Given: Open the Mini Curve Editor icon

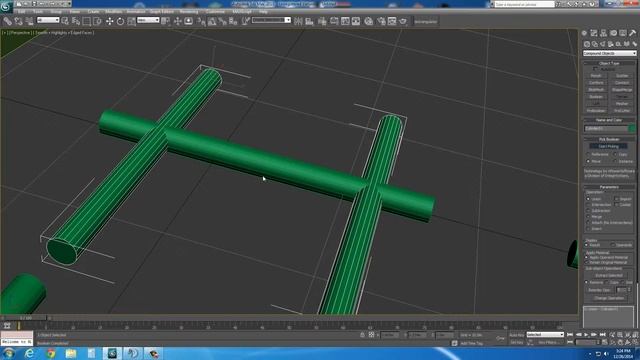Looking at the screenshot, I should click(7, 325).
